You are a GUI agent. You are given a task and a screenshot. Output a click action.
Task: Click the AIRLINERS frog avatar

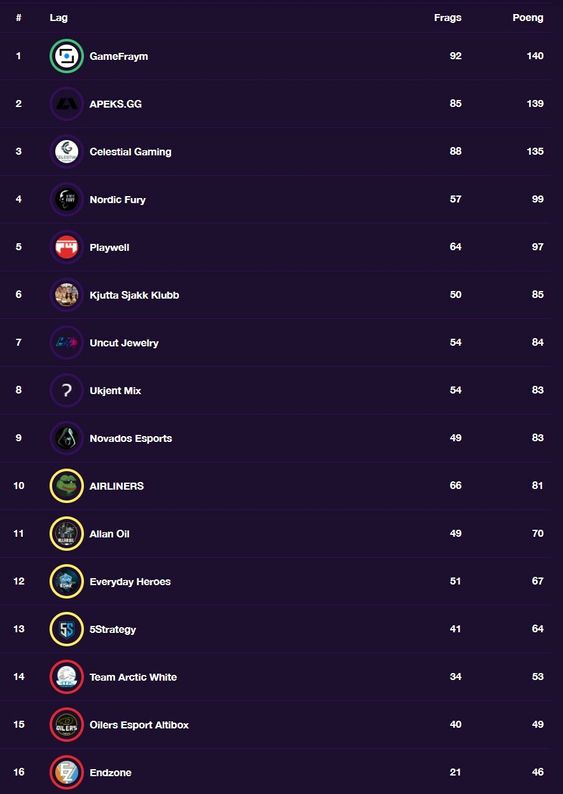(x=66, y=486)
